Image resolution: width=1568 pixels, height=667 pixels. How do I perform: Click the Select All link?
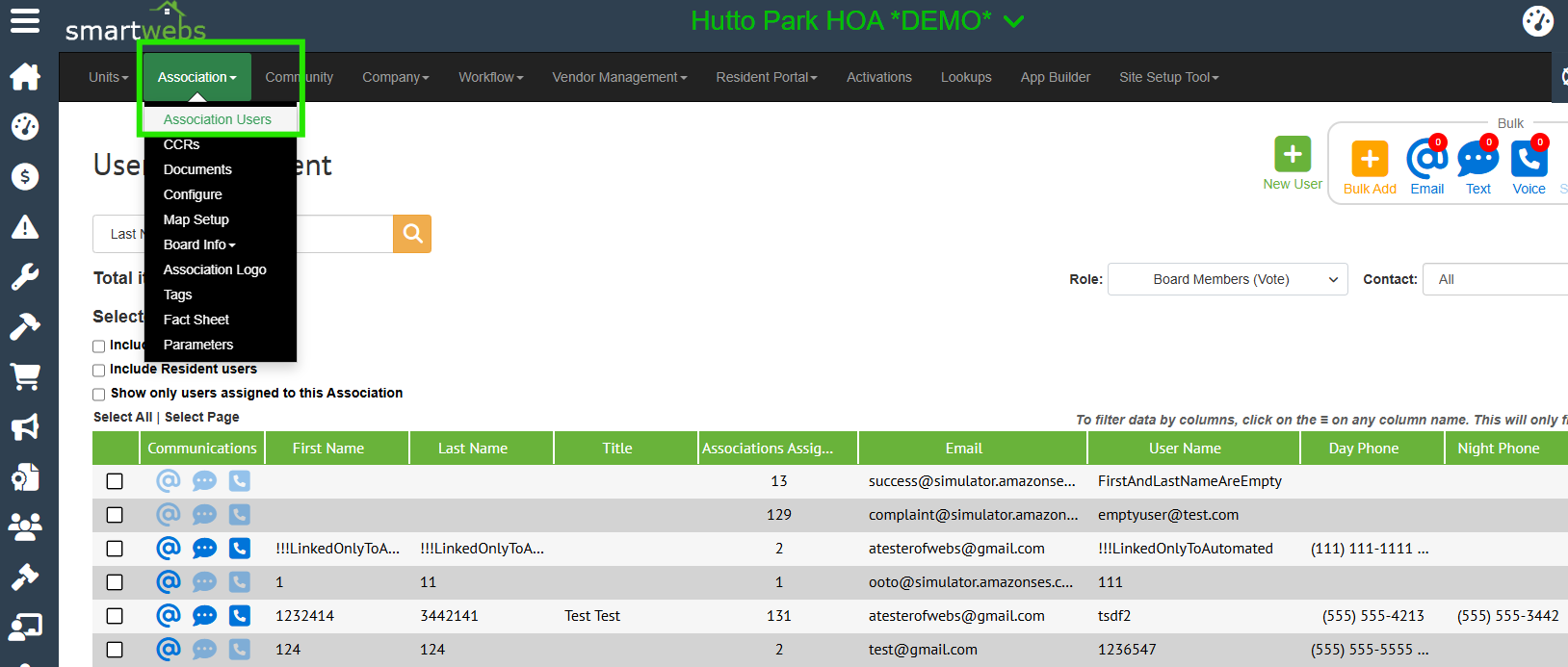[x=122, y=417]
